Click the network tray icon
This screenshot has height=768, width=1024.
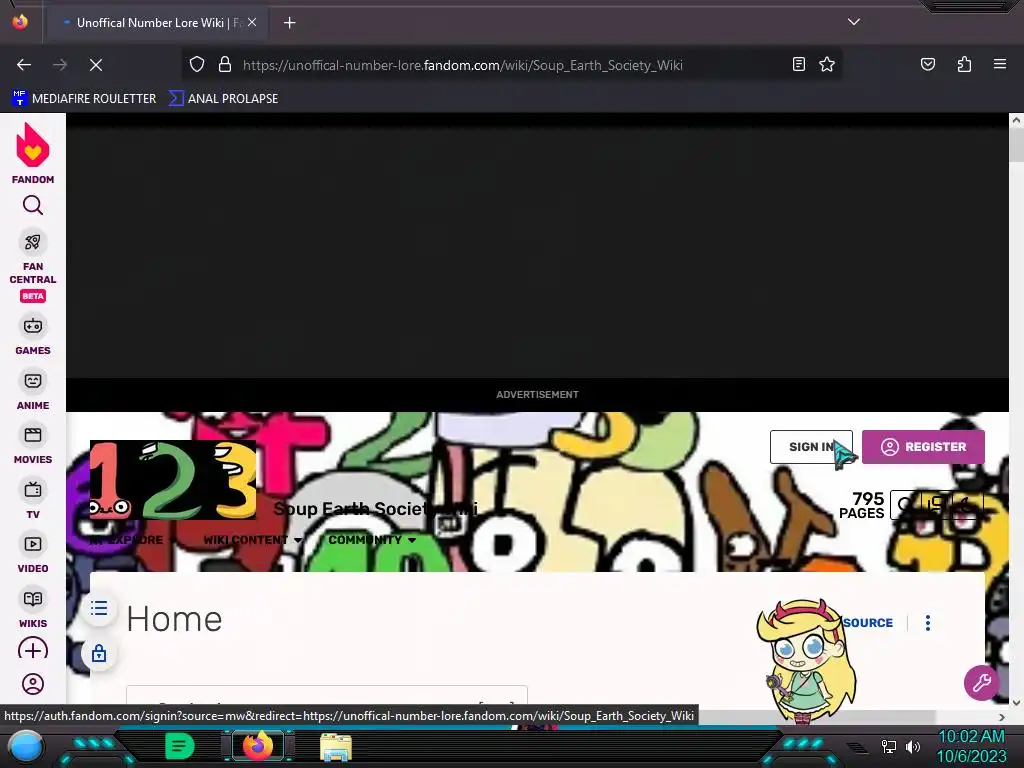click(x=888, y=746)
